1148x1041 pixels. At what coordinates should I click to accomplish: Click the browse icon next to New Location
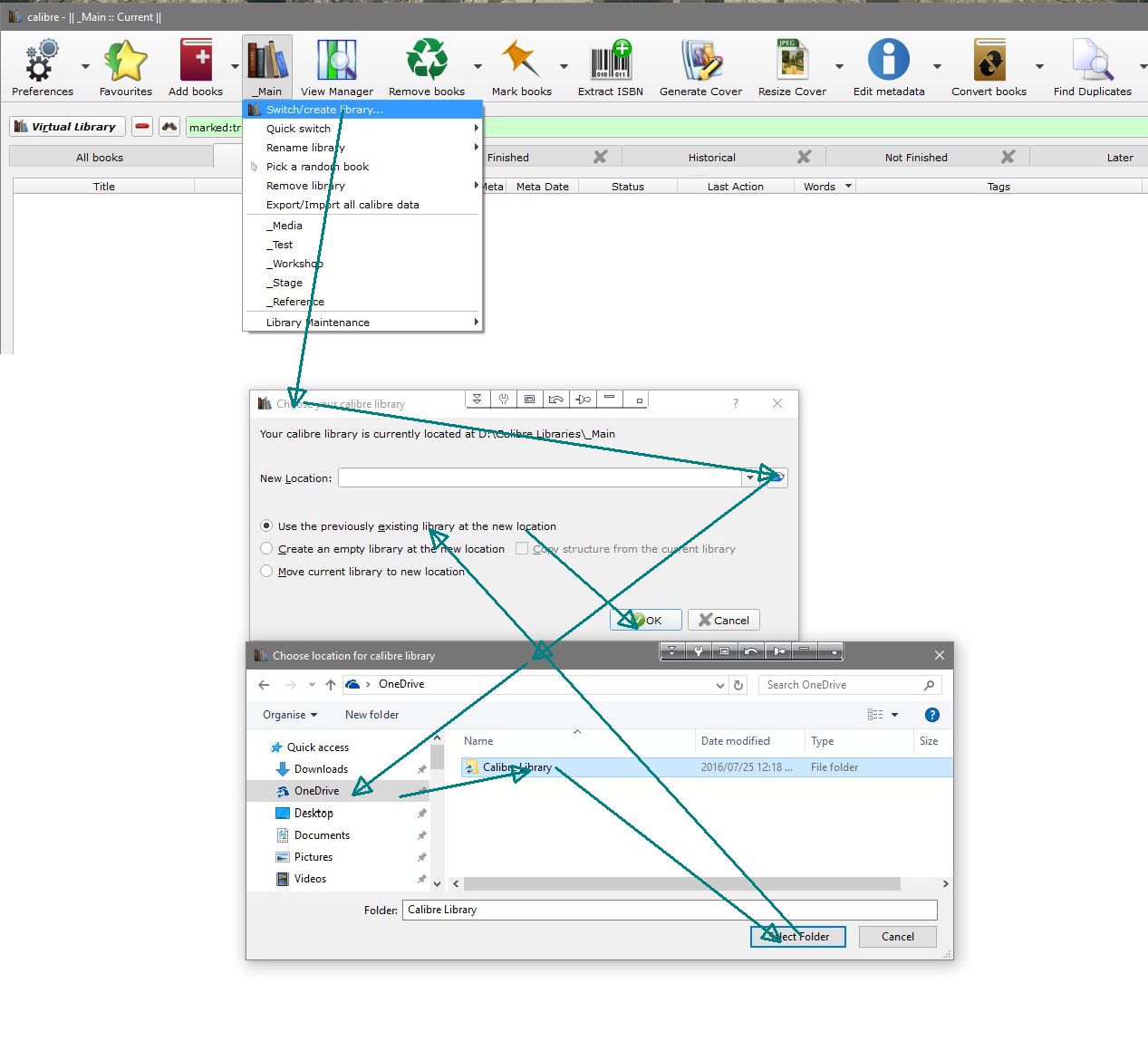(777, 477)
